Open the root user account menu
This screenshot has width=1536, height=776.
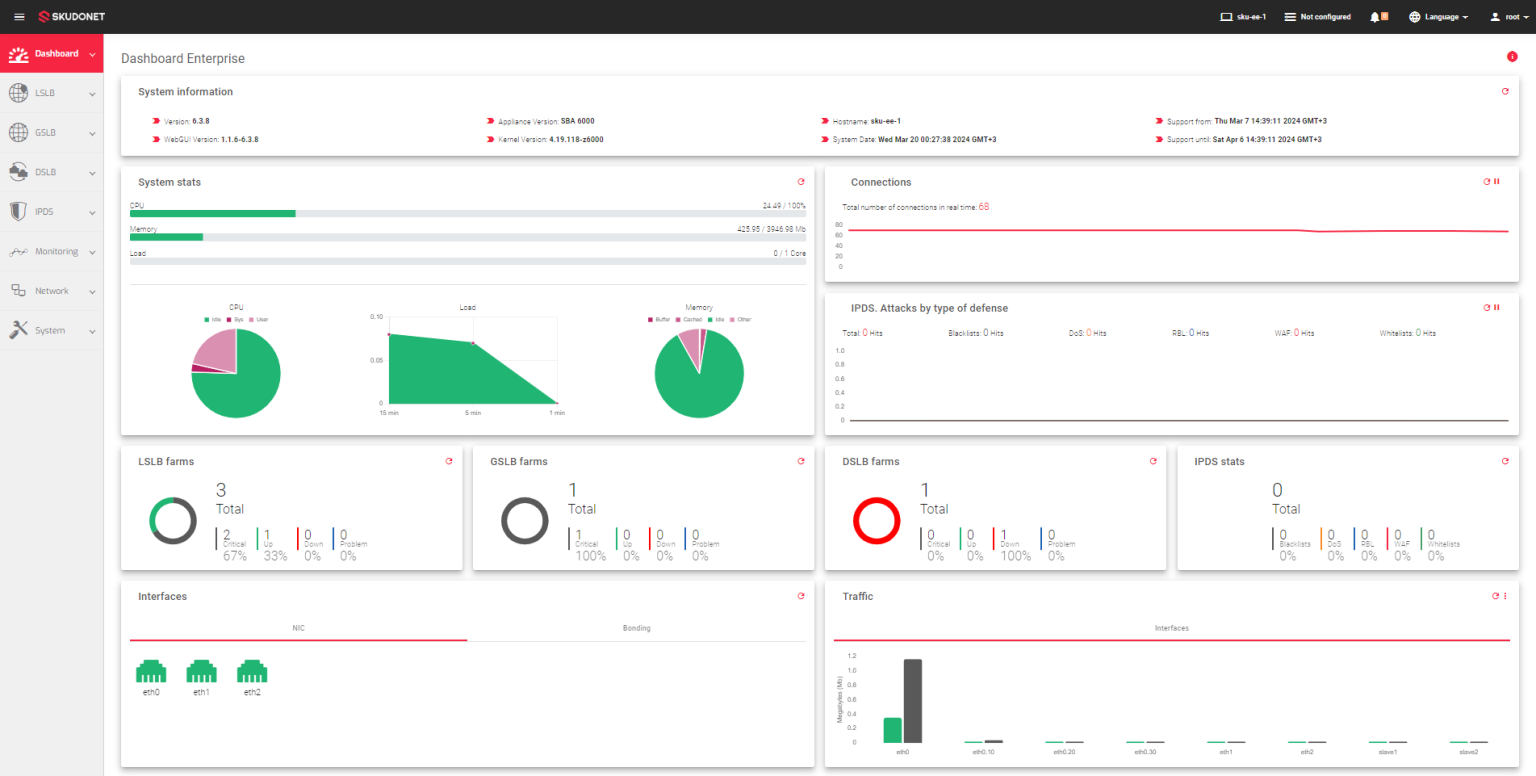point(1509,16)
